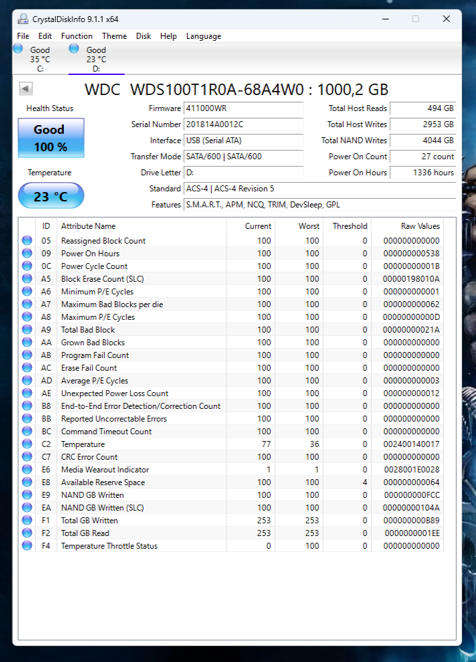Click Total NAND Writes value 4044 GB
This screenshot has width=476, height=662.
pos(423,141)
